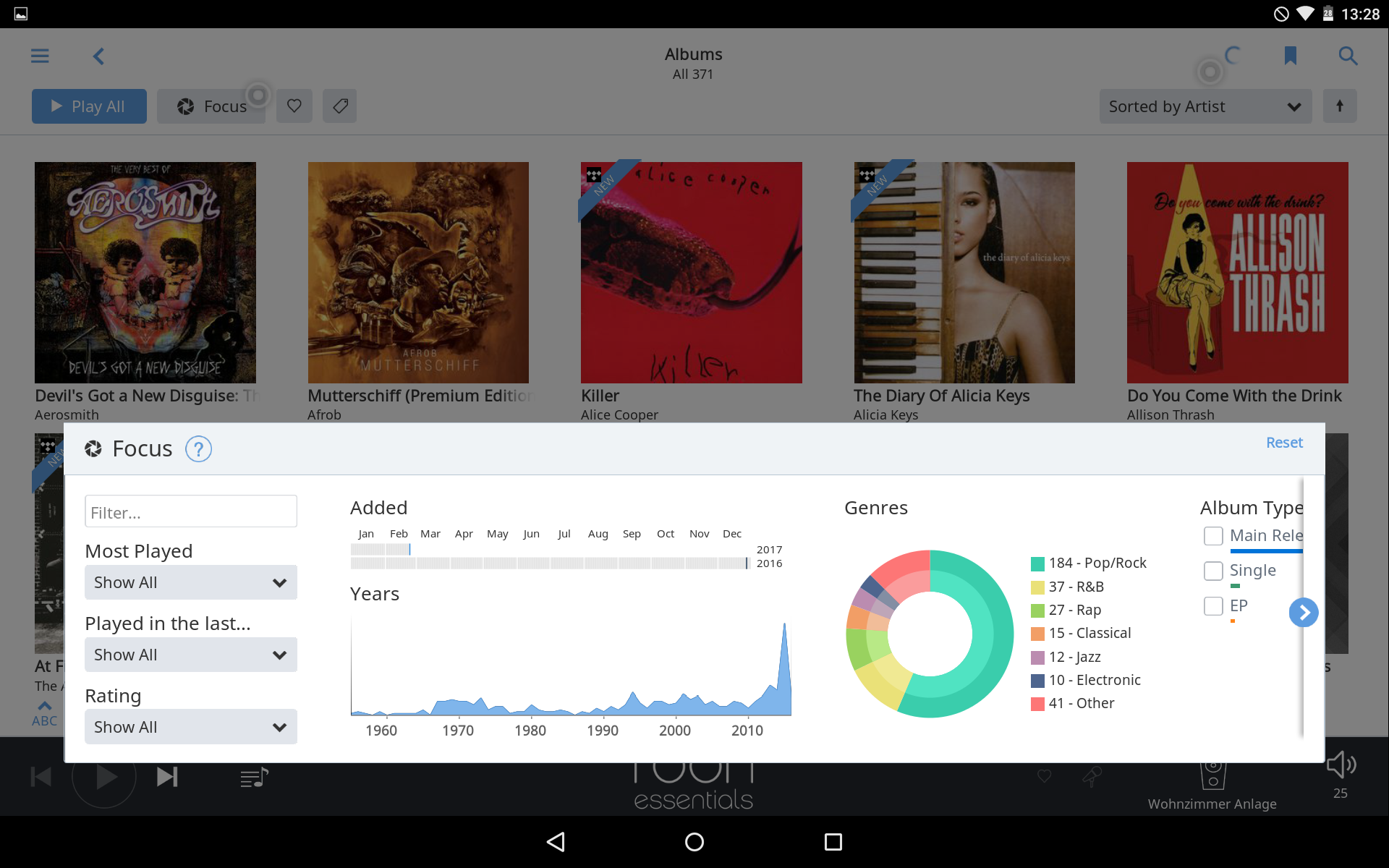Tap Android recent apps button

pyautogui.click(x=833, y=842)
